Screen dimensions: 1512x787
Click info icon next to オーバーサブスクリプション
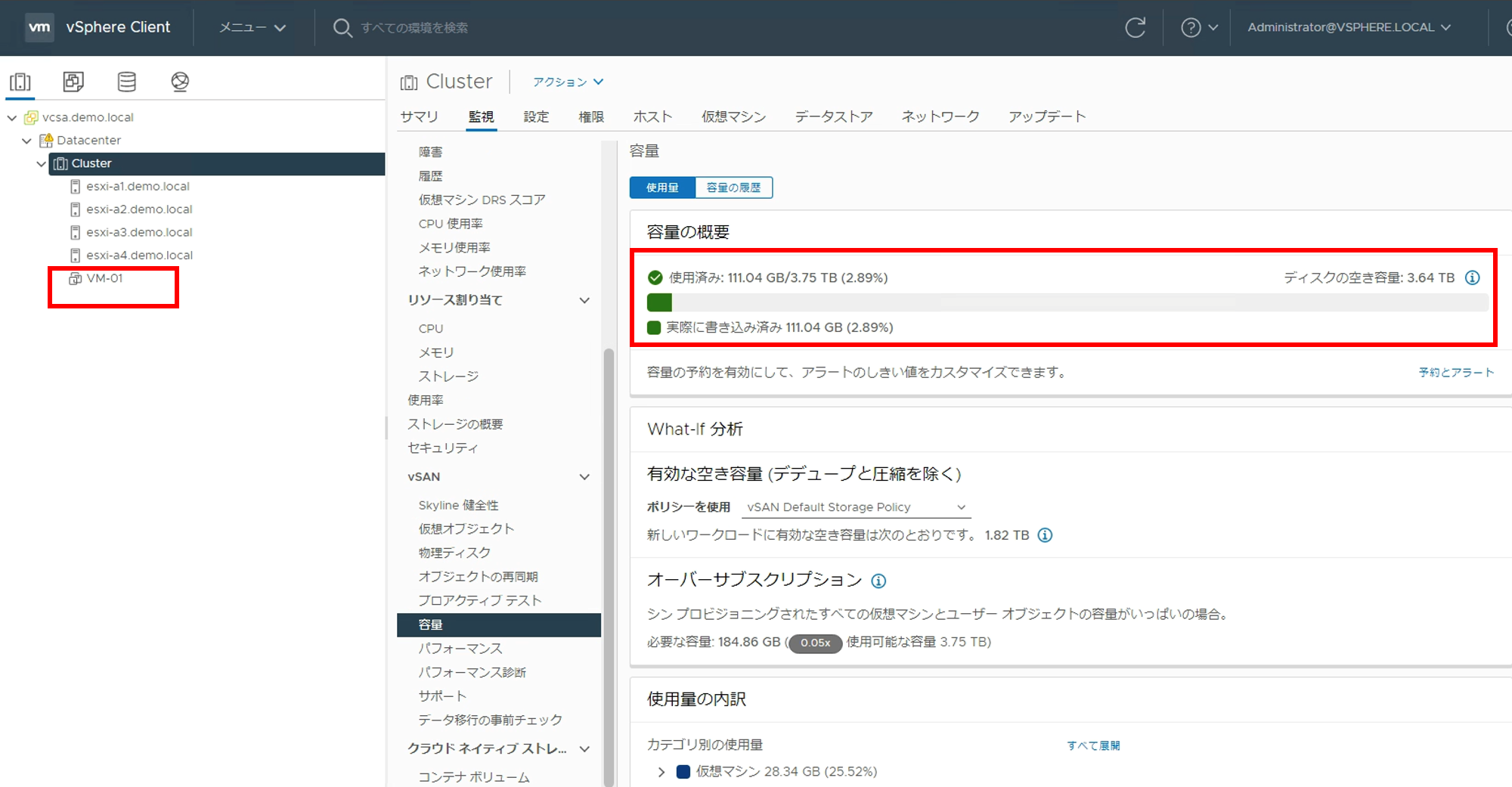click(878, 581)
